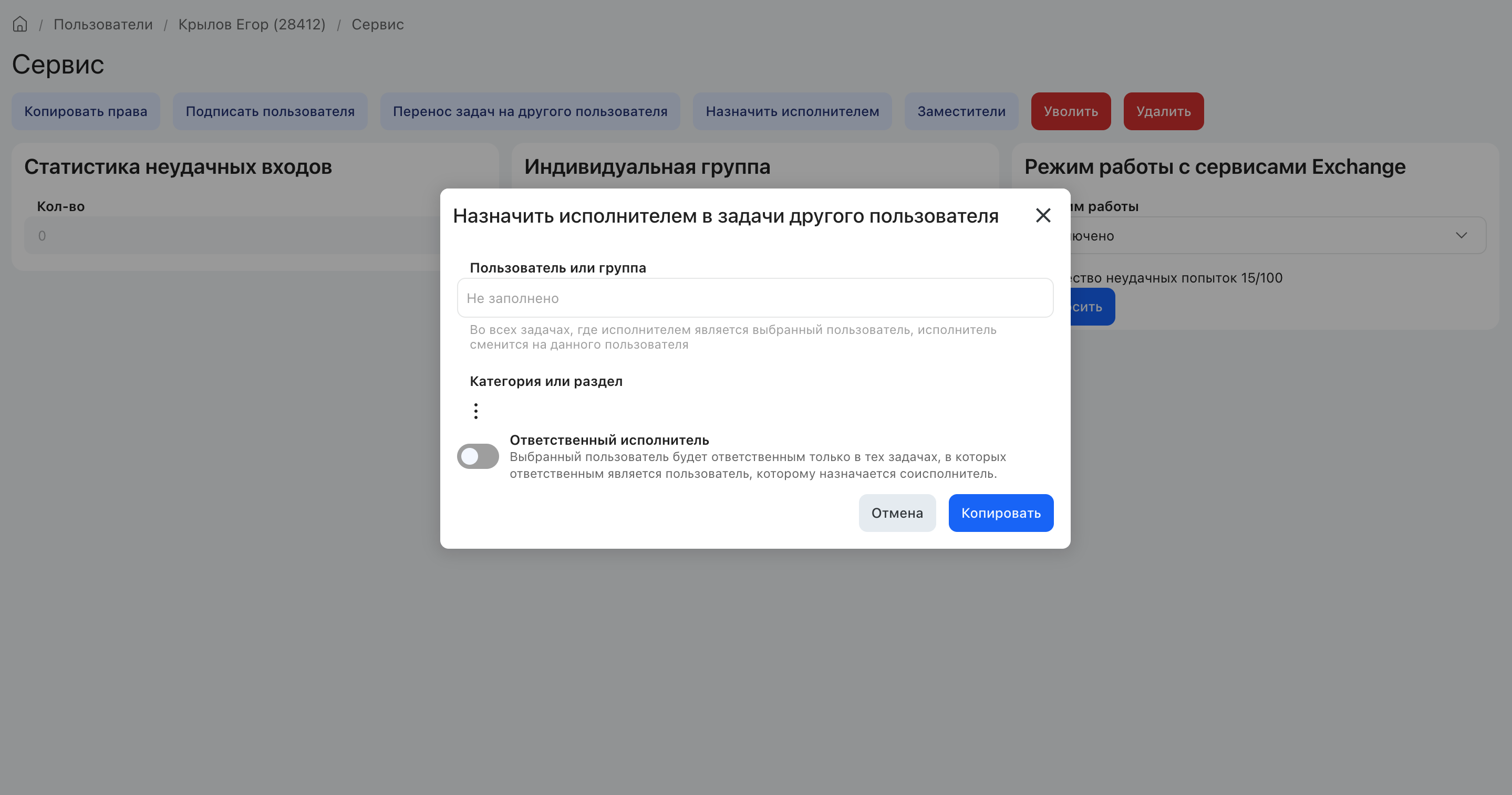
Task: Click the red Удалить button
Action: pyautogui.click(x=1163, y=111)
